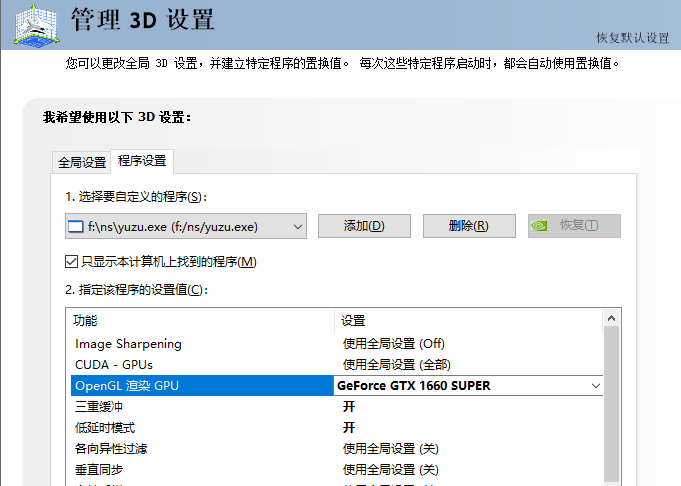
Task: Click the 恢复默认设置 link
Action: point(633,38)
